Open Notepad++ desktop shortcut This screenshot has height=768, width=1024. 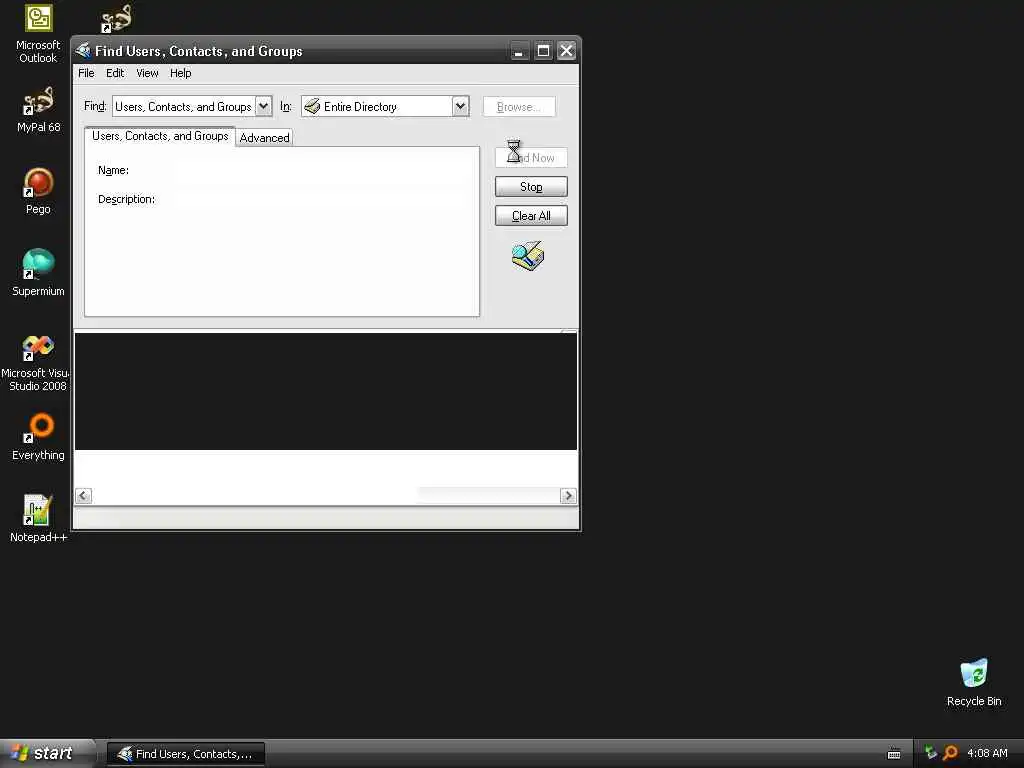[38, 519]
